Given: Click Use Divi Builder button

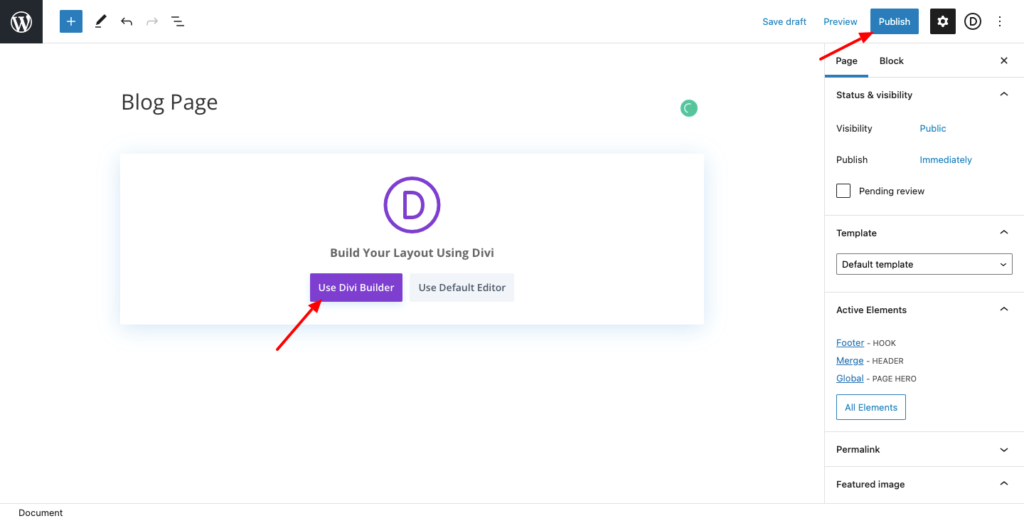Looking at the screenshot, I should [x=356, y=287].
